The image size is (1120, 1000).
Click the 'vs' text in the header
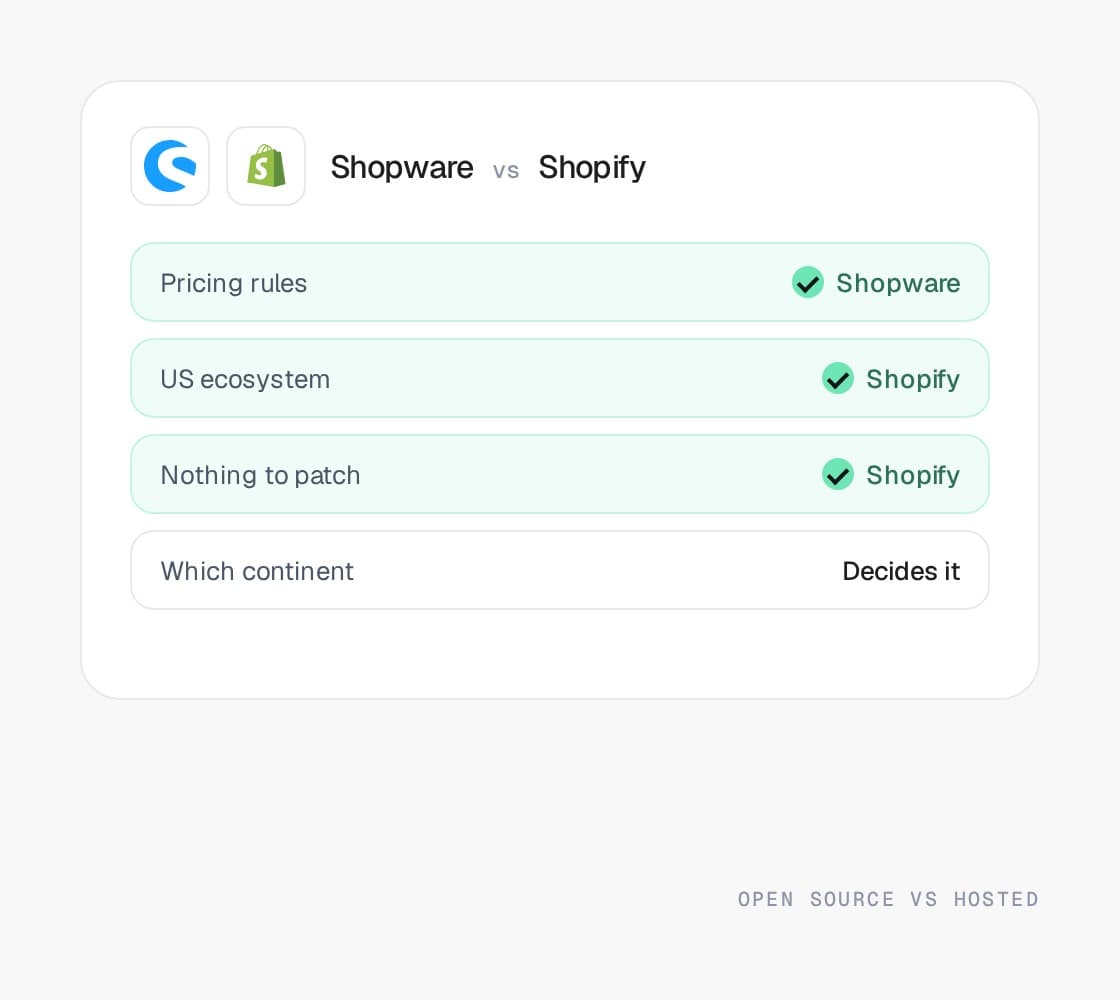[x=506, y=171]
